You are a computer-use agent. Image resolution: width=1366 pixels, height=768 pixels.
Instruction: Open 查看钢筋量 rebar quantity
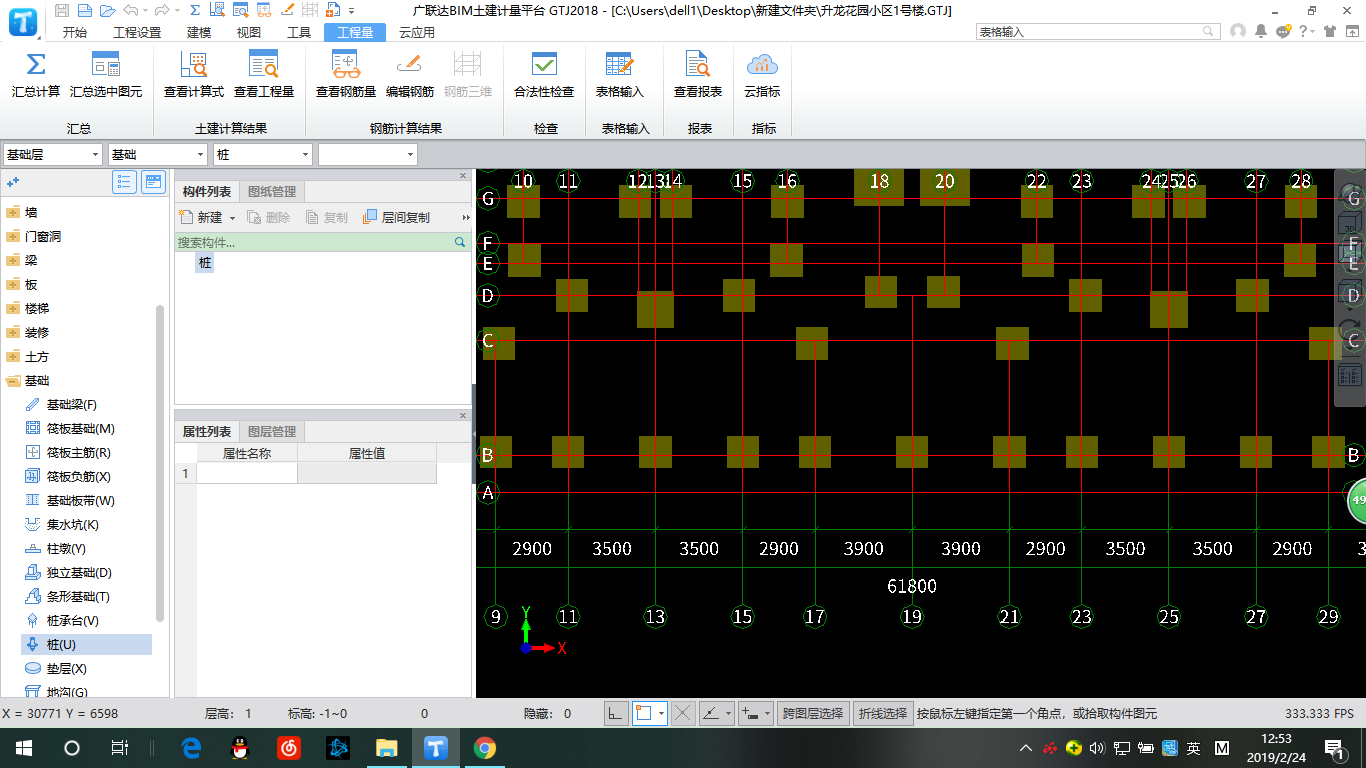pos(346,75)
